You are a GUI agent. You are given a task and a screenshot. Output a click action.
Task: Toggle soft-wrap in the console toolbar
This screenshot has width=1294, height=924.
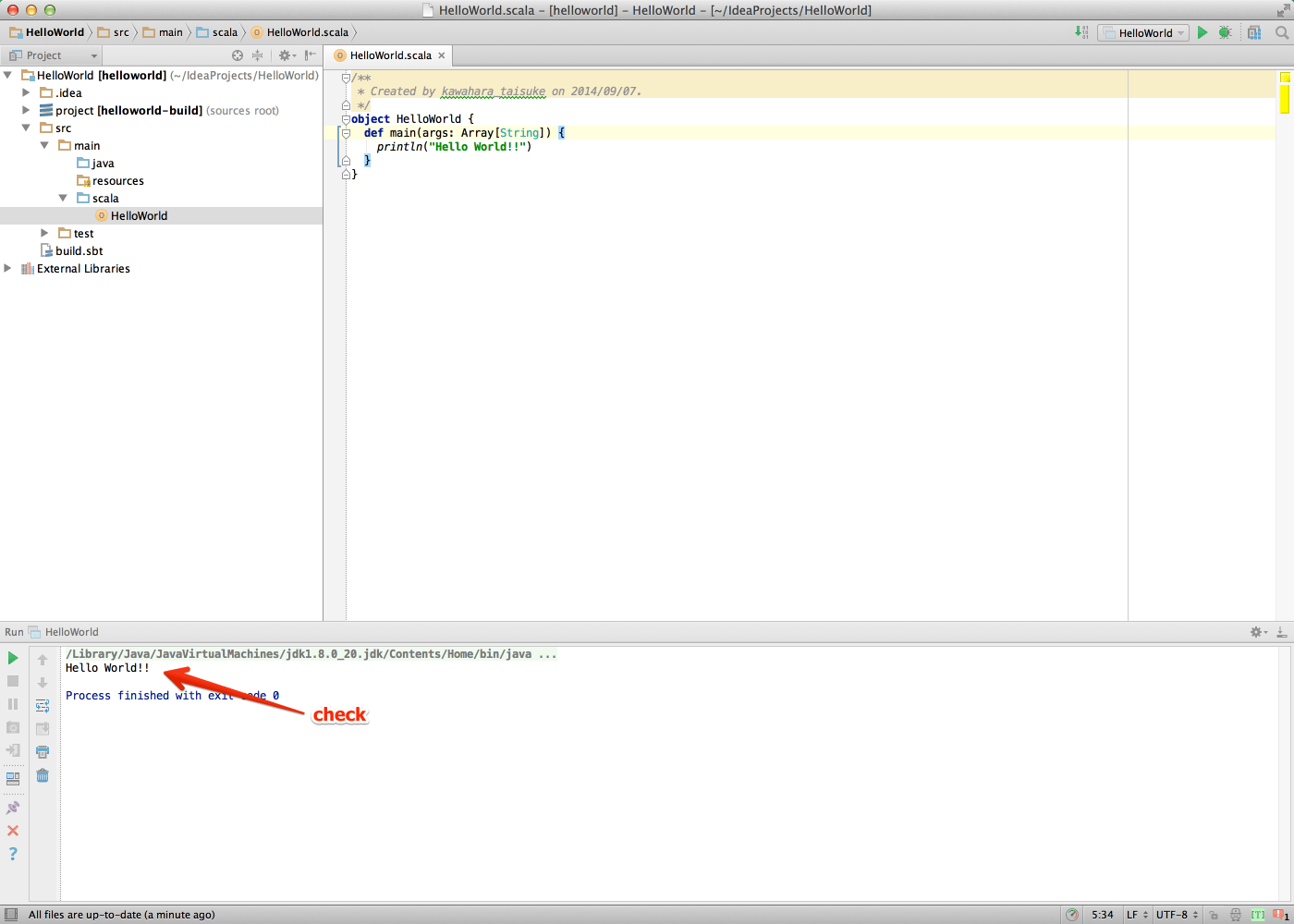(43, 704)
